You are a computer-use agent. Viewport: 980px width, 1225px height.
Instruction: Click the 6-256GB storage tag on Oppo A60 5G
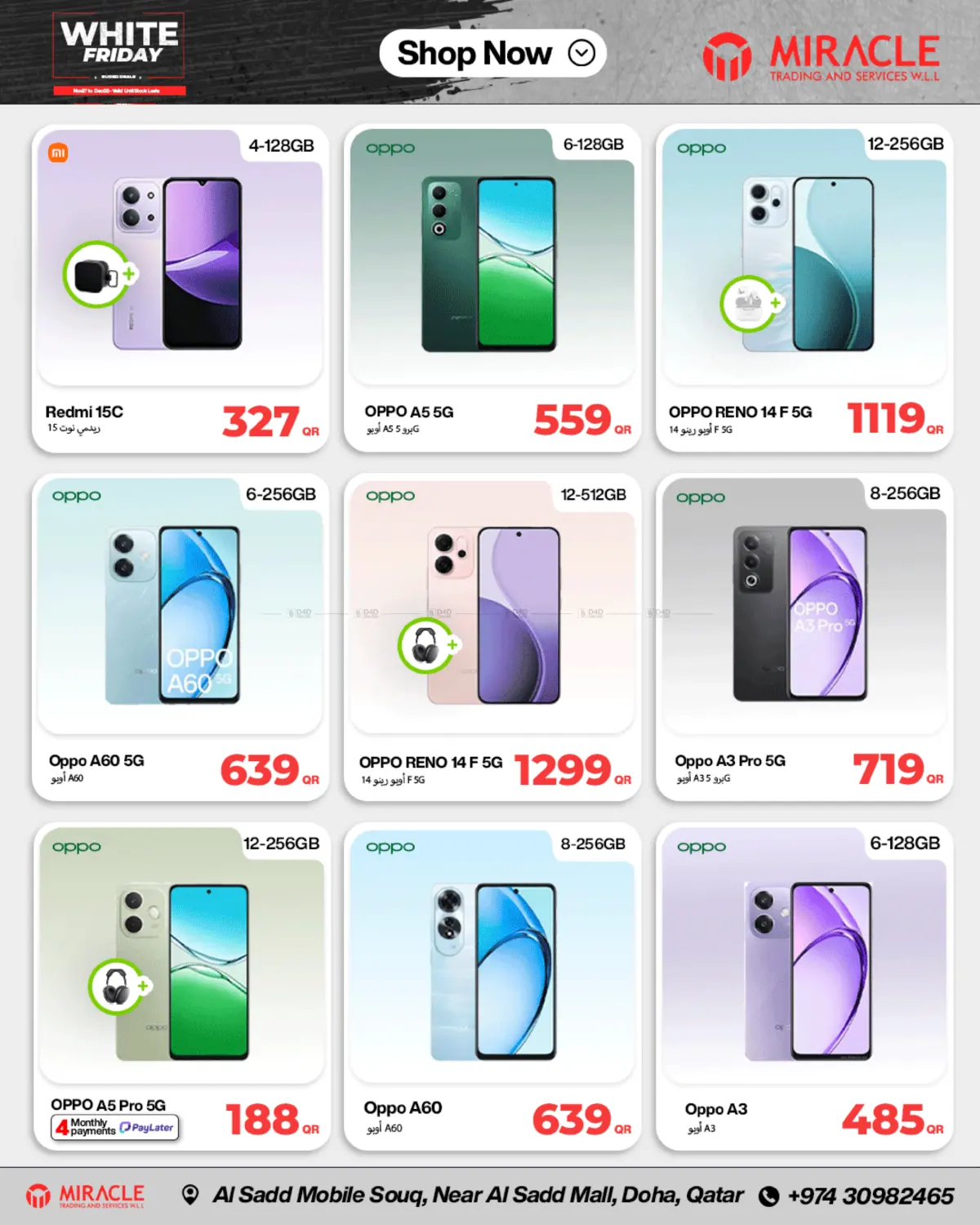pos(281,494)
